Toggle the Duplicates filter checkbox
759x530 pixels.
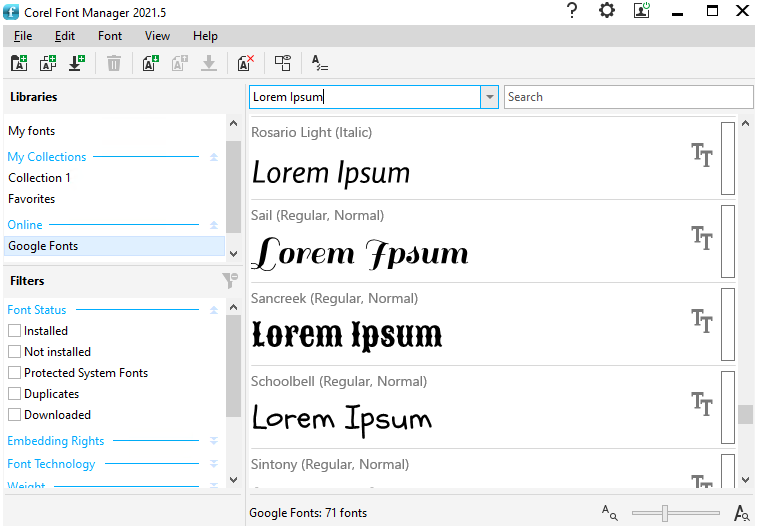14,394
